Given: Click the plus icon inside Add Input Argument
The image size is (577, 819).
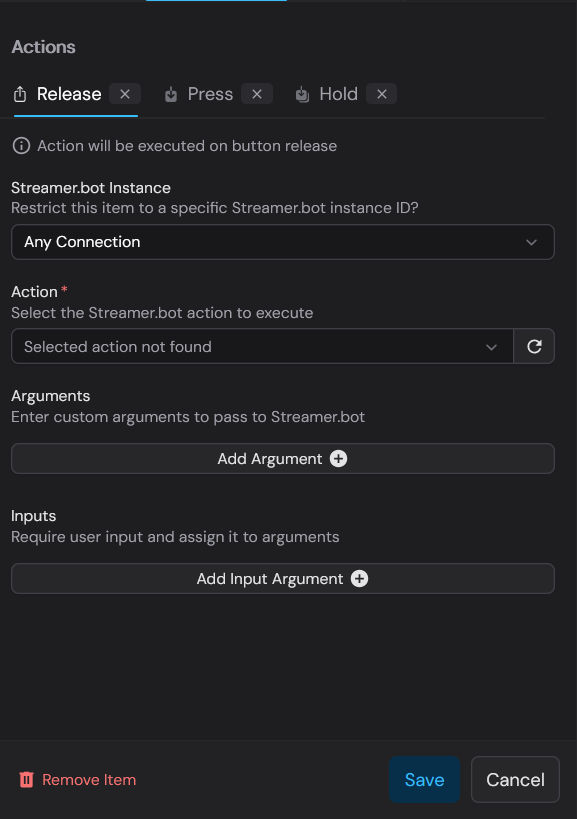Looking at the screenshot, I should (x=359, y=578).
